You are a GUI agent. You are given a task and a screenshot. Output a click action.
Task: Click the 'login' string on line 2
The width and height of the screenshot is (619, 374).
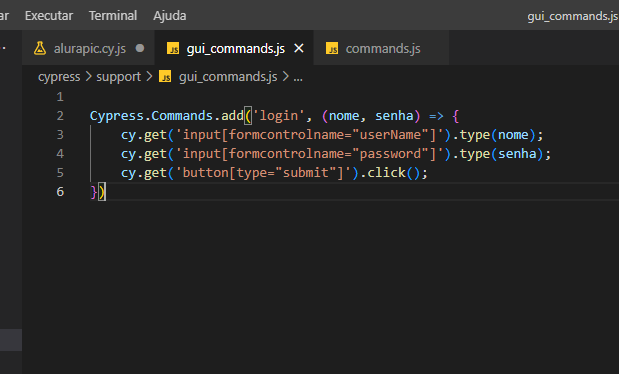pyautogui.click(x=279, y=116)
